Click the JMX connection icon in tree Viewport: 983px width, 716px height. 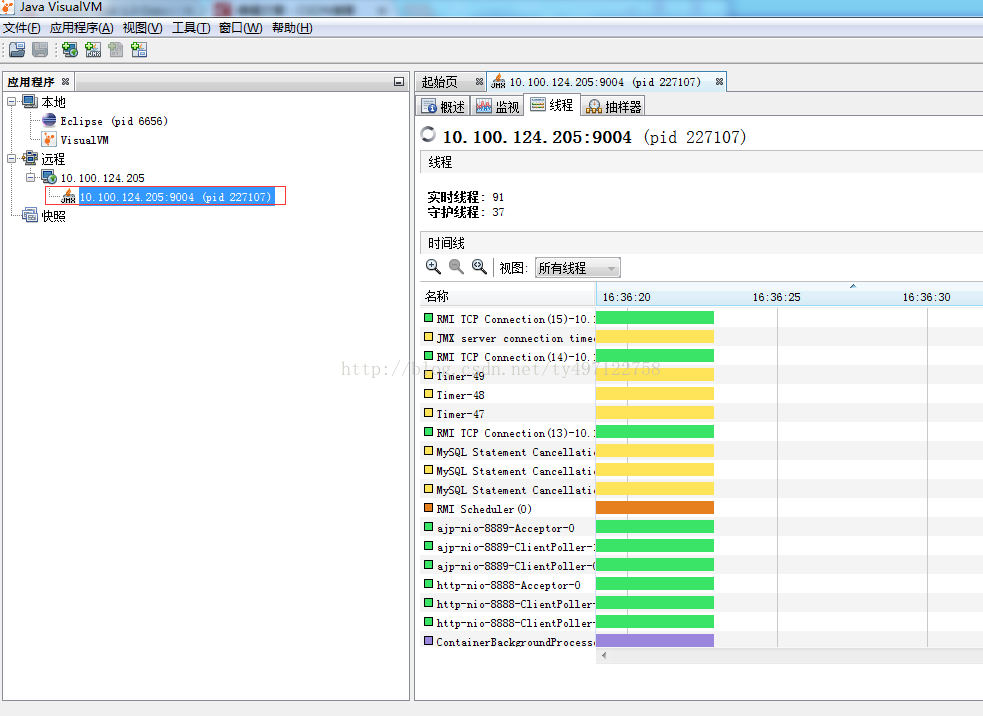(x=68, y=196)
